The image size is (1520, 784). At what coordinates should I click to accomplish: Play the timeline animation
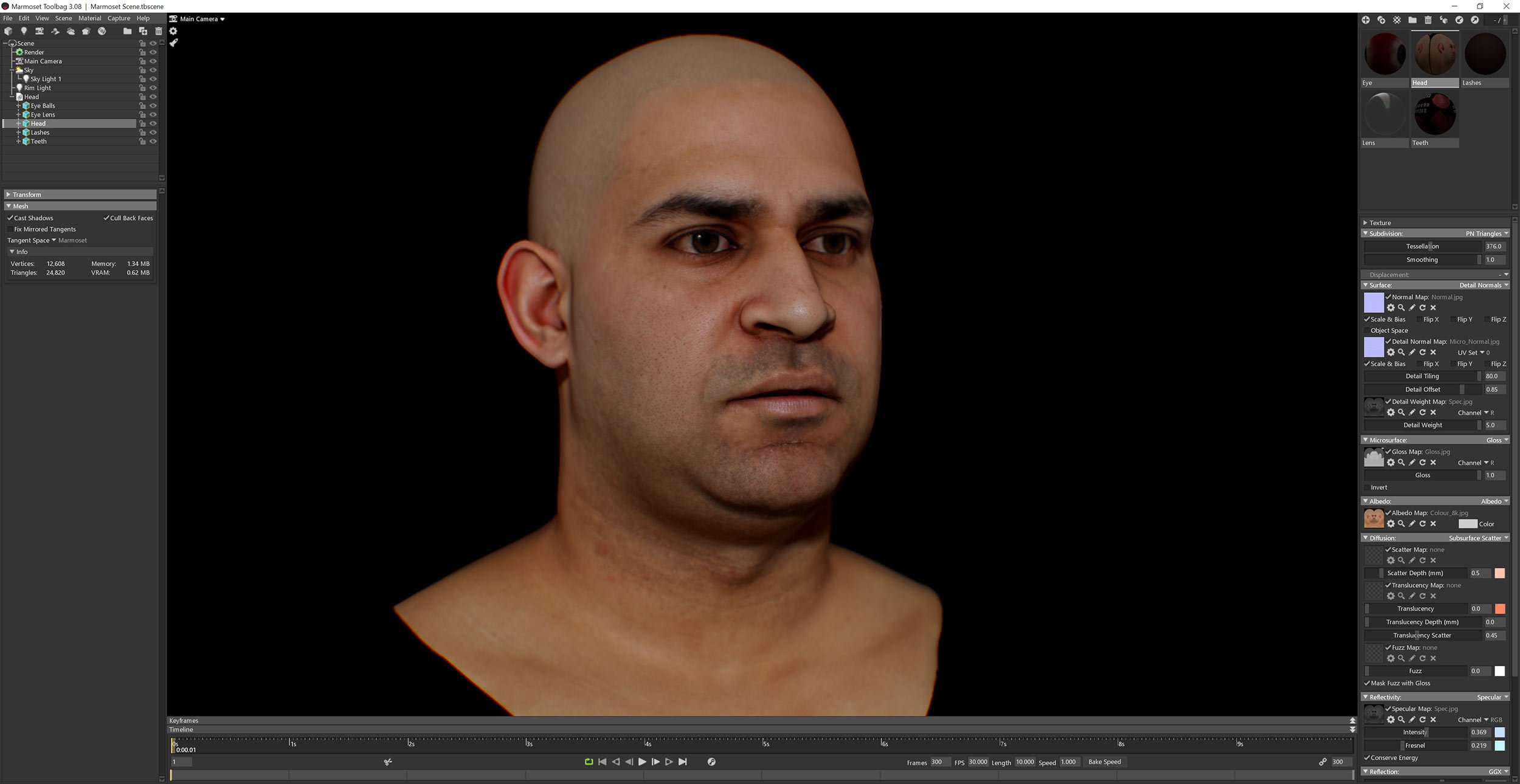tap(643, 762)
